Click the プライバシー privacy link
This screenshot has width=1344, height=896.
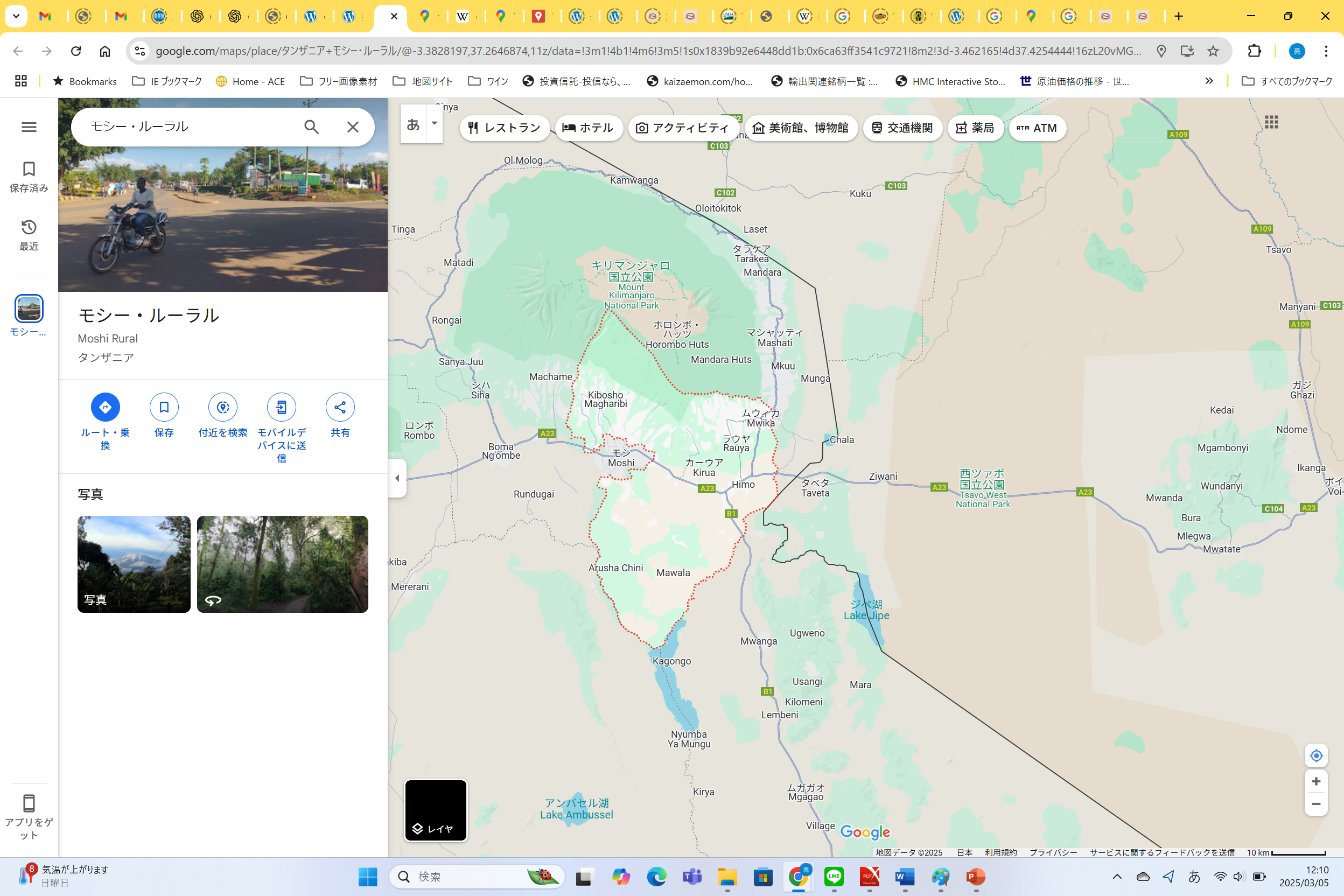click(x=1053, y=852)
